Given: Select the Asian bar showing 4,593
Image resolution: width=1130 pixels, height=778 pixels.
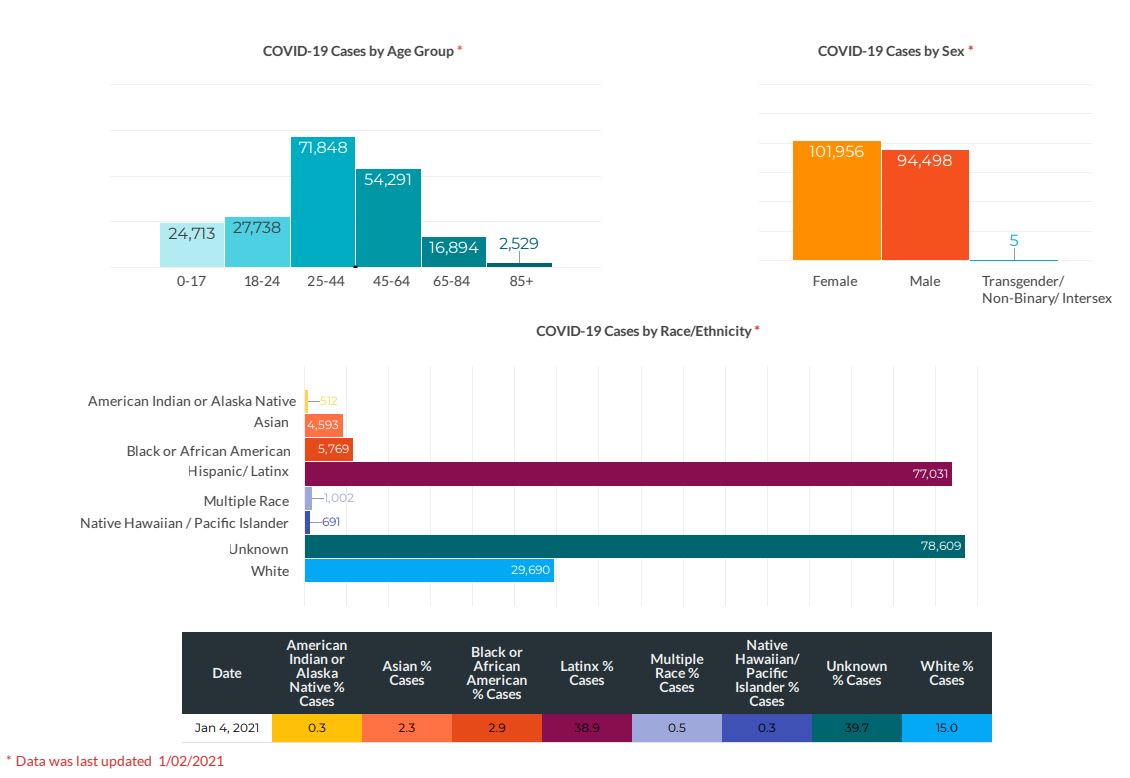Looking at the screenshot, I should click(x=323, y=425).
